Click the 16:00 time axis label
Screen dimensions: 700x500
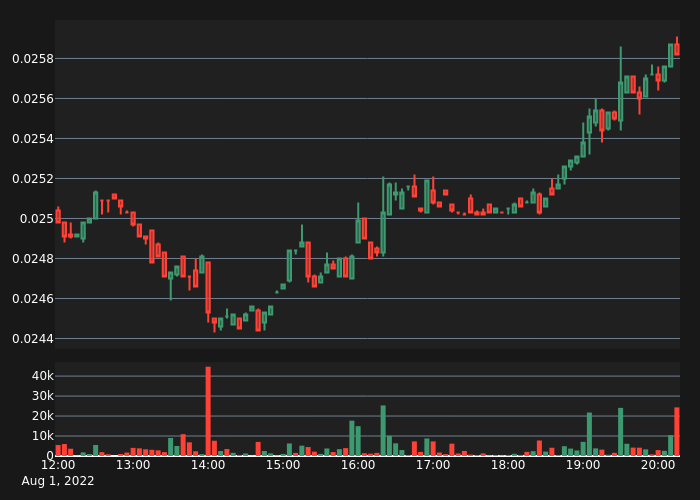[358, 465]
